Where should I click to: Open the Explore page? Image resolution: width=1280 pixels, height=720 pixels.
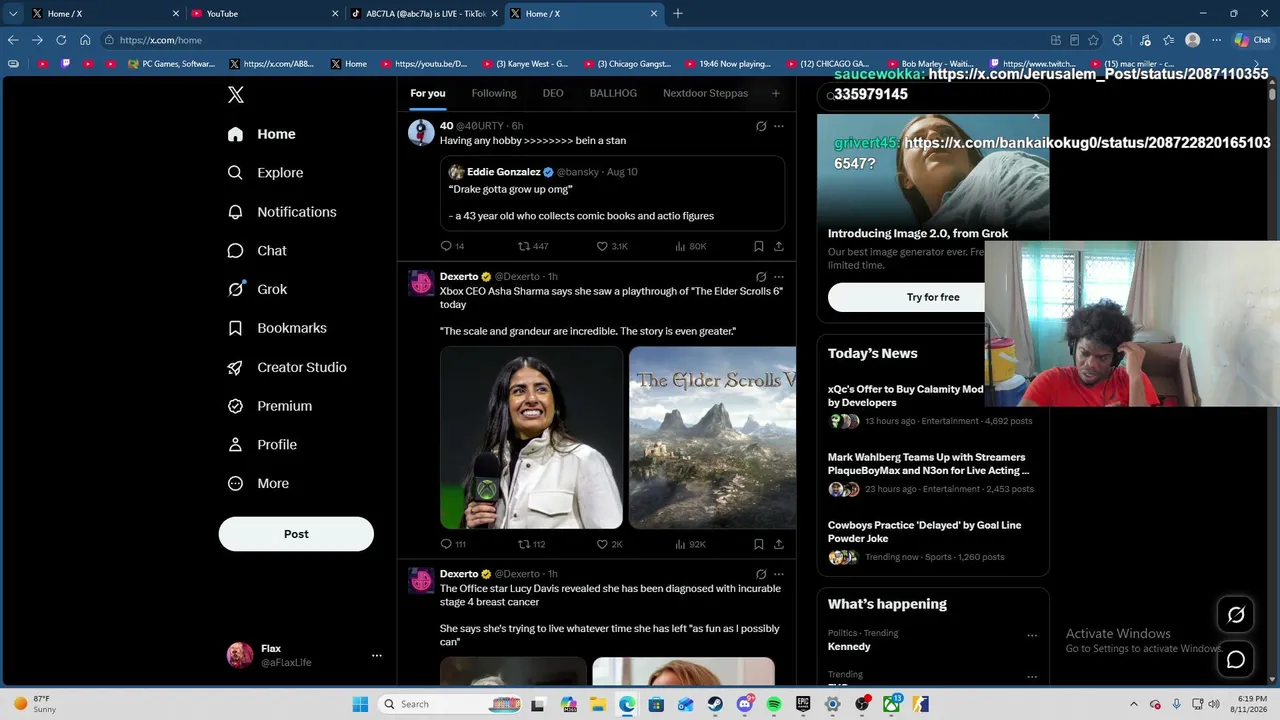click(x=265, y=173)
